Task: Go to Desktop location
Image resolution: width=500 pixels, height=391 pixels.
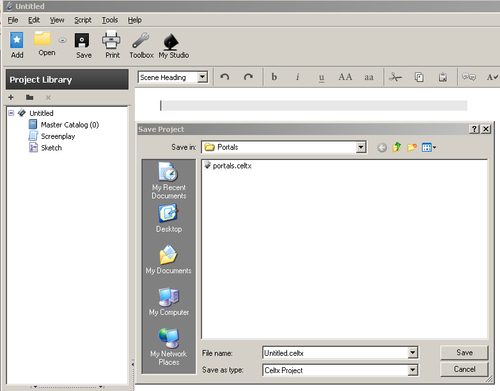Action: coord(169,218)
